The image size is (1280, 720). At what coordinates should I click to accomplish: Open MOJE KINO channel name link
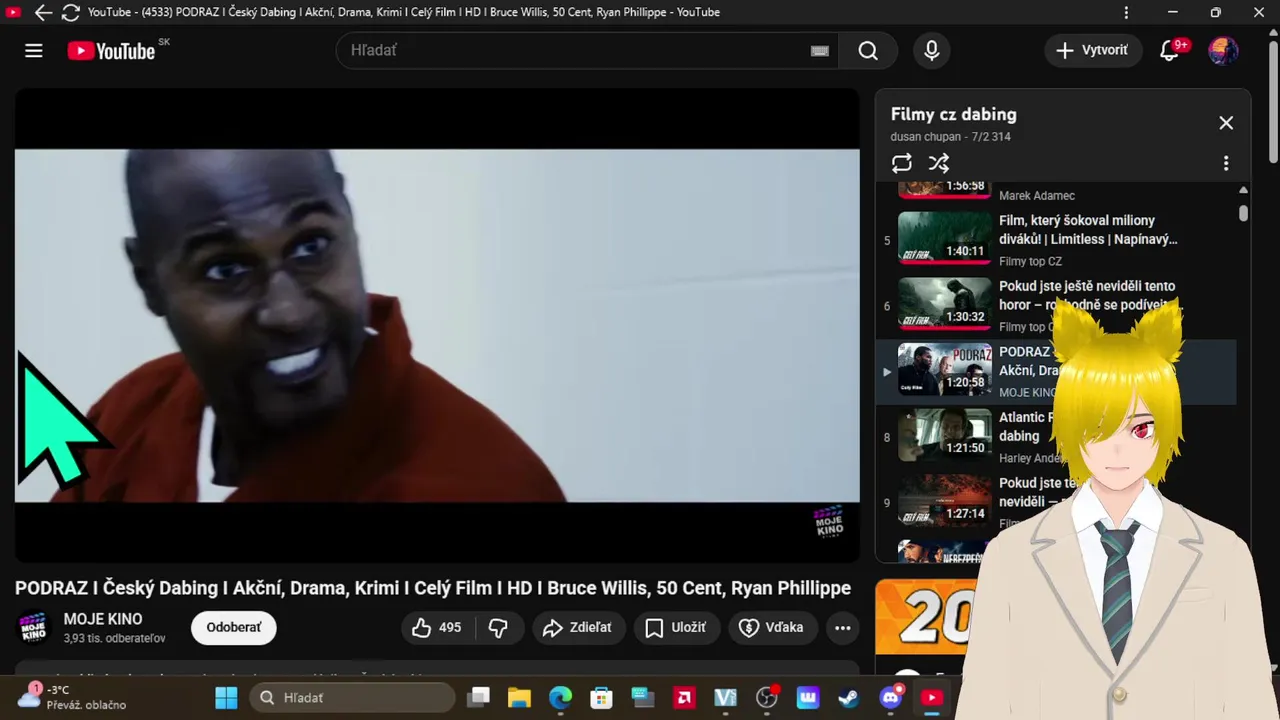(x=103, y=619)
